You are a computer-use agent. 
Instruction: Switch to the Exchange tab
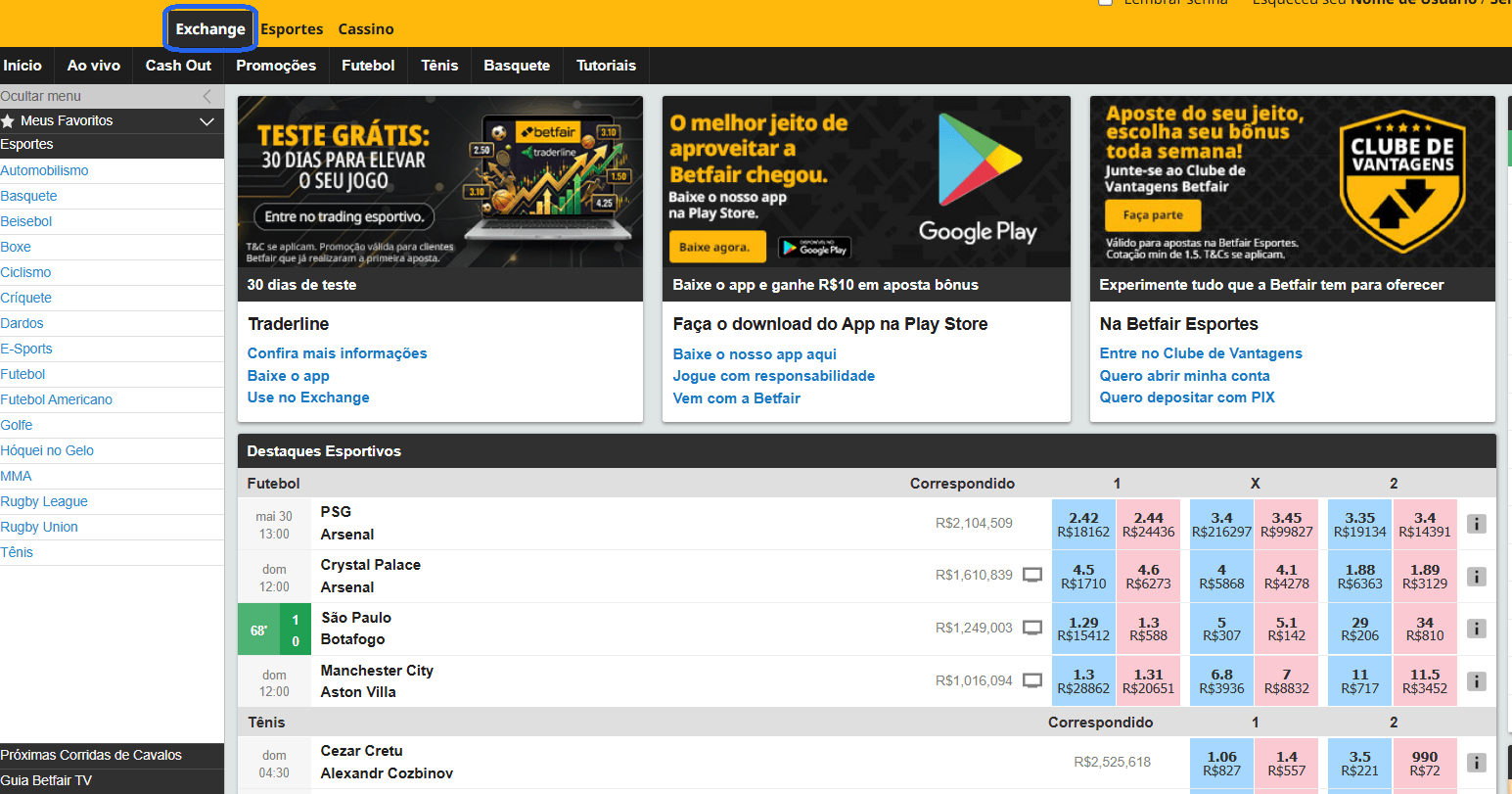coord(210,29)
